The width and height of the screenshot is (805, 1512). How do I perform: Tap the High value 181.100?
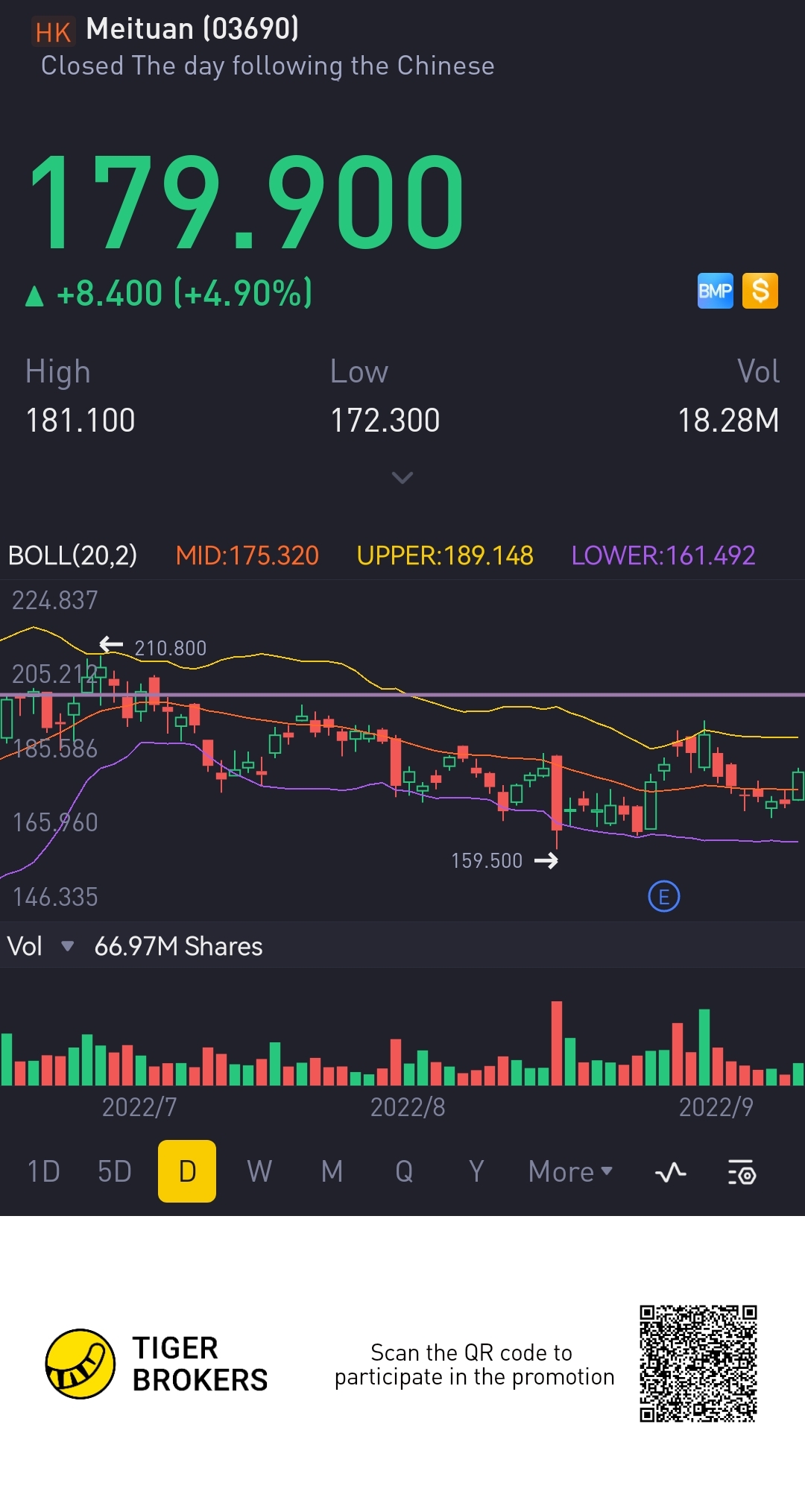(x=80, y=420)
